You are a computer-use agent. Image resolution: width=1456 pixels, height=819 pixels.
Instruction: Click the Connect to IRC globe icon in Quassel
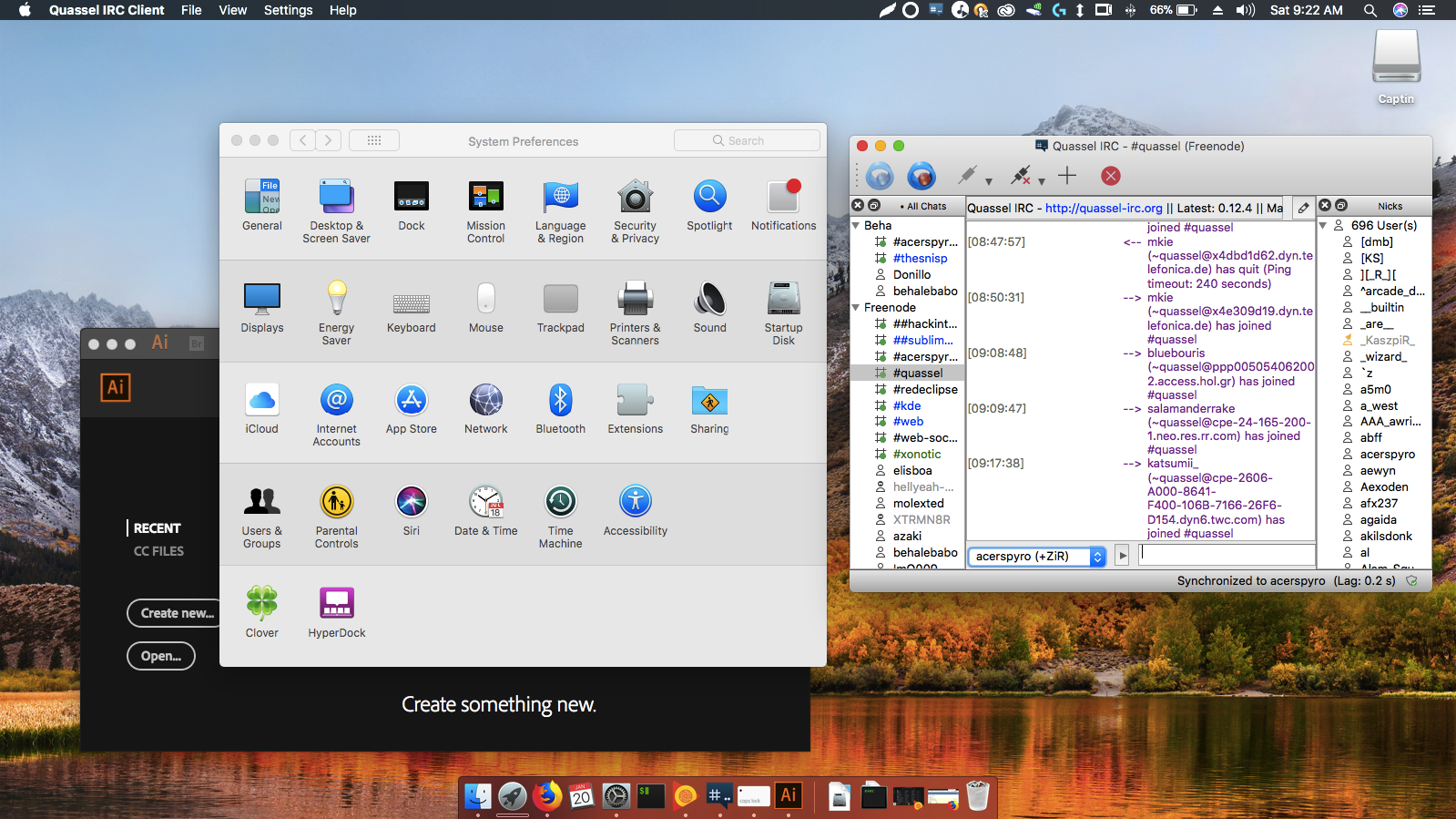click(x=880, y=176)
